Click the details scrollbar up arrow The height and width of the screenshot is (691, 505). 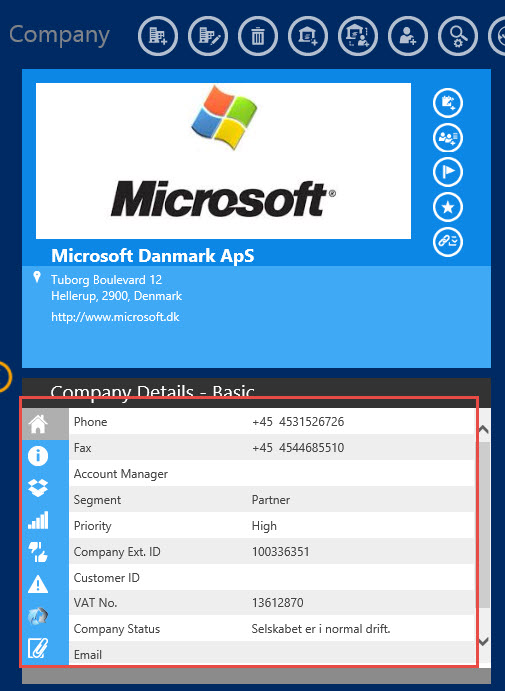pyautogui.click(x=483, y=429)
